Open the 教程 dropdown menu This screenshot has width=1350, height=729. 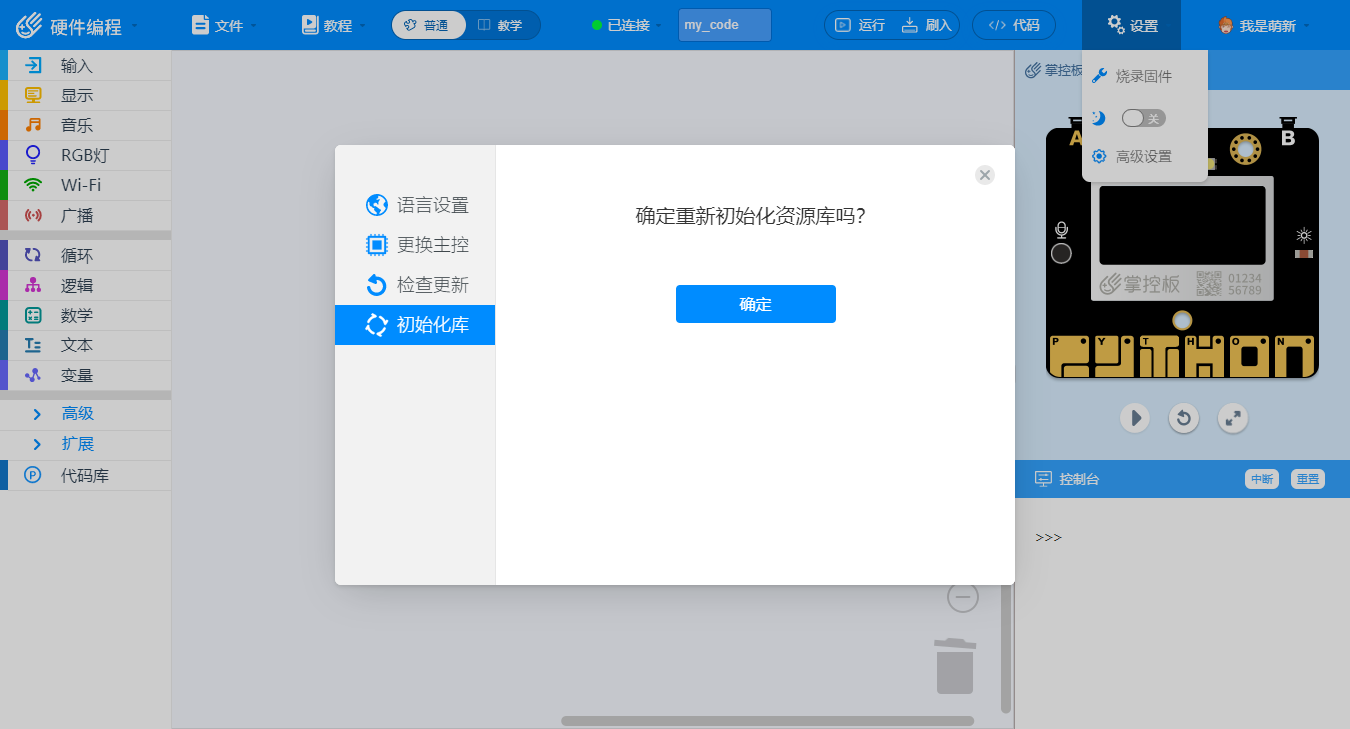point(334,25)
